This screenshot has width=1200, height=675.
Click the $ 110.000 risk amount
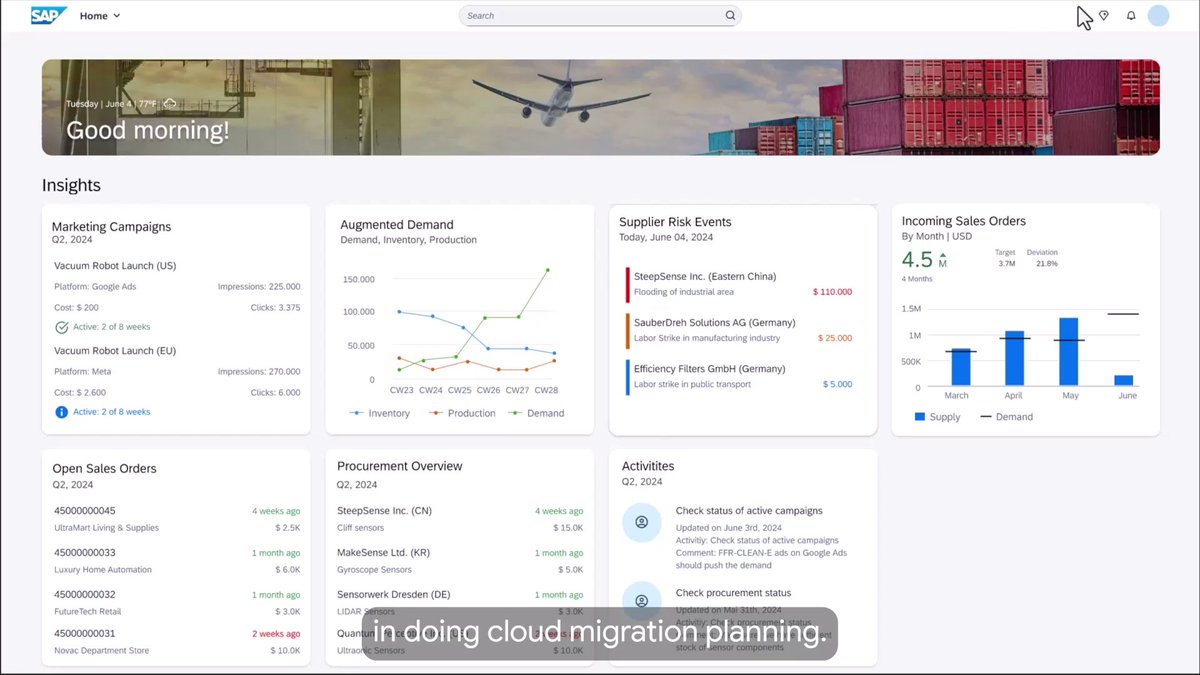(x=833, y=292)
